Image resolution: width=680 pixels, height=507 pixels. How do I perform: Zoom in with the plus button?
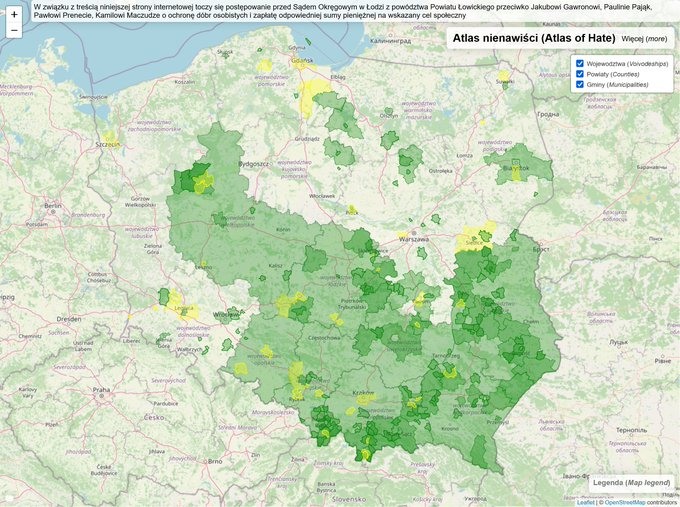14,15
